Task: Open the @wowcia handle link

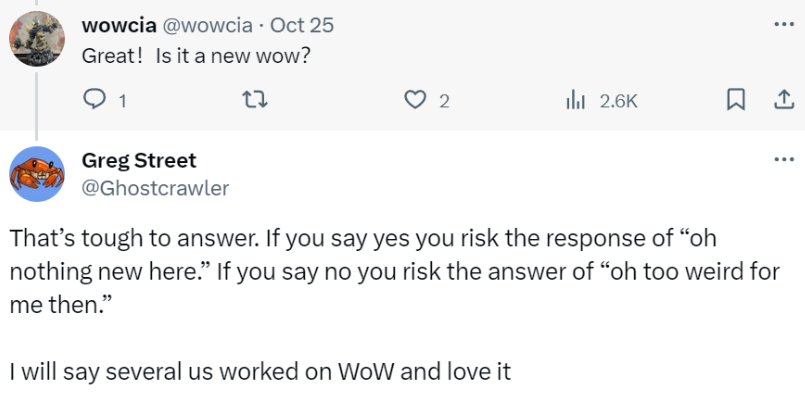Action: (207, 25)
